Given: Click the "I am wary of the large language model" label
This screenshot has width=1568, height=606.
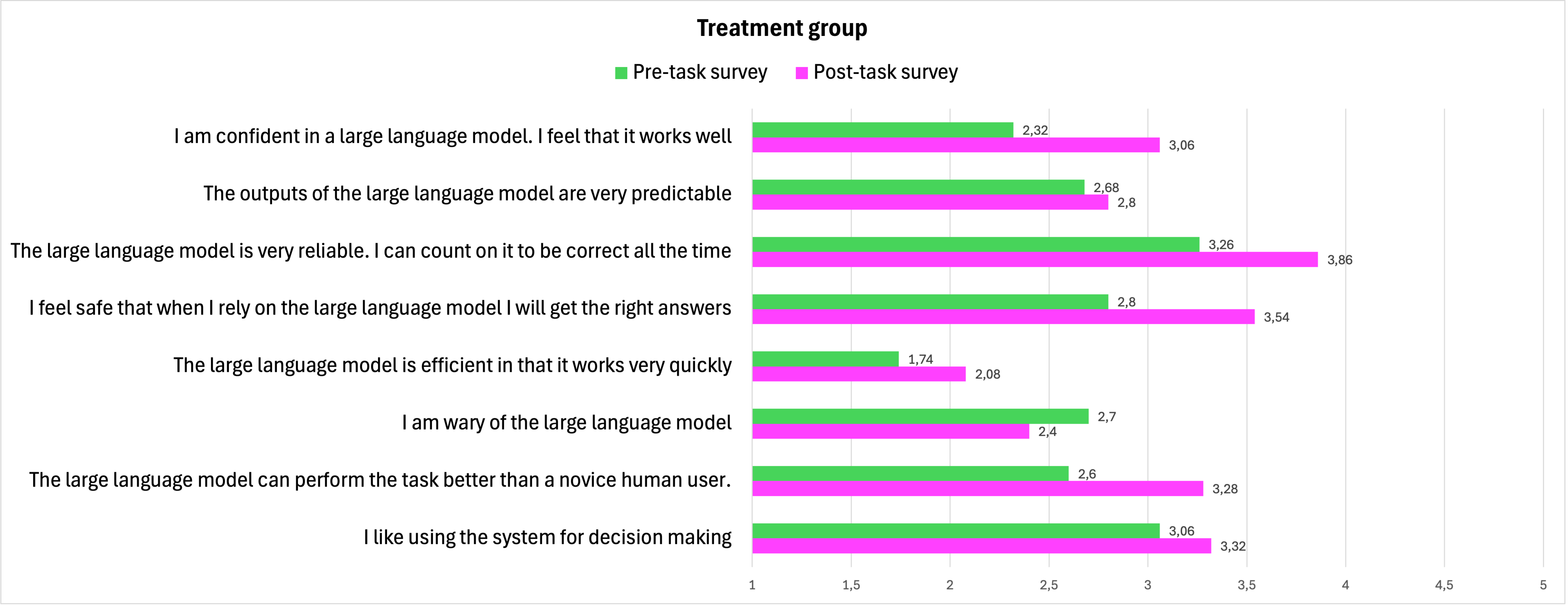Looking at the screenshot, I should [x=566, y=423].
